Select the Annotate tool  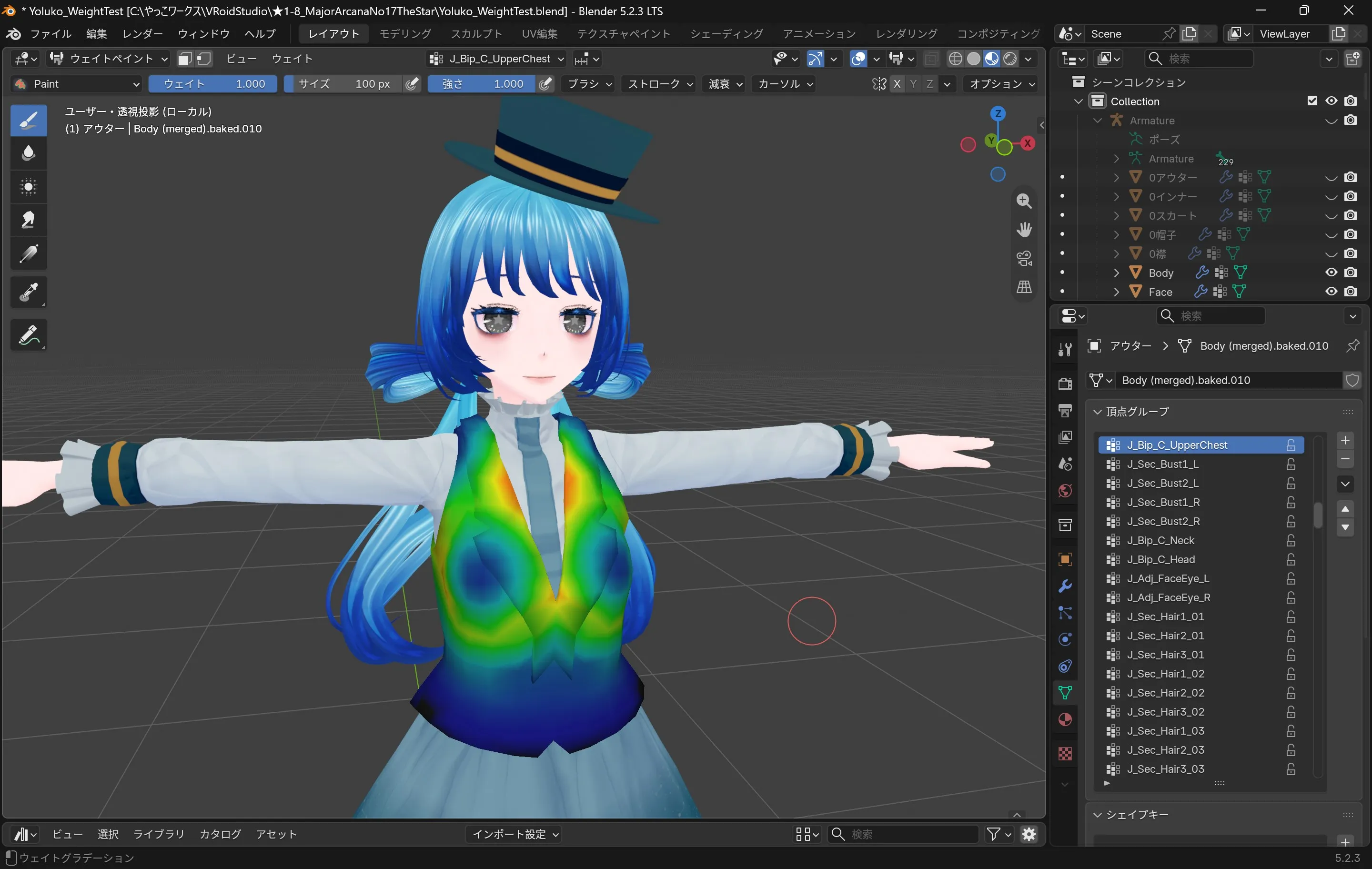click(x=29, y=335)
